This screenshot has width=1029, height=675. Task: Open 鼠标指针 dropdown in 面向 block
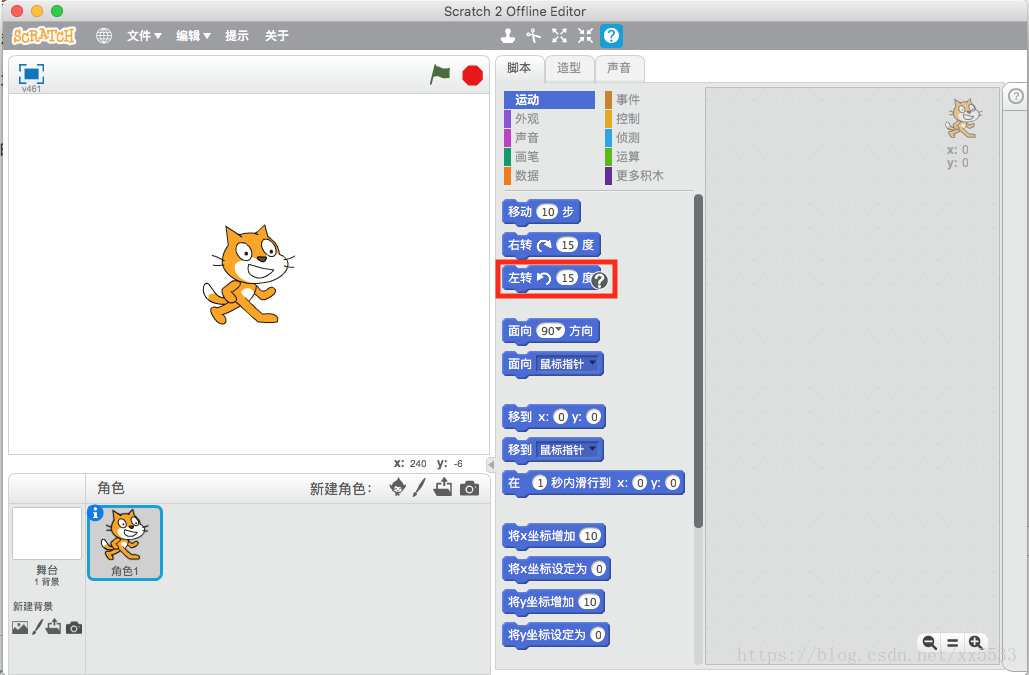point(568,364)
